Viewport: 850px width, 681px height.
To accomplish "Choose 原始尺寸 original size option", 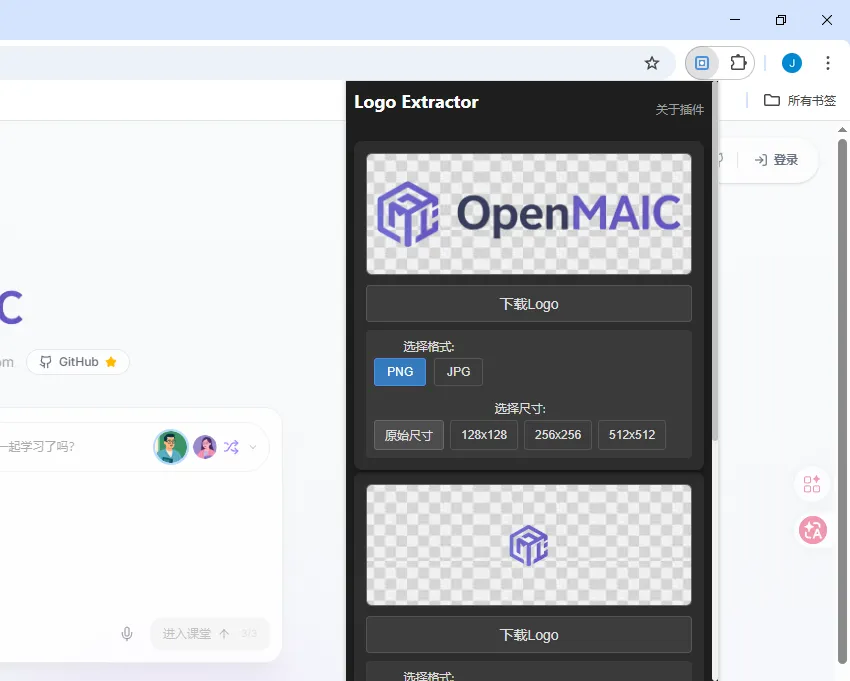I will tap(409, 435).
